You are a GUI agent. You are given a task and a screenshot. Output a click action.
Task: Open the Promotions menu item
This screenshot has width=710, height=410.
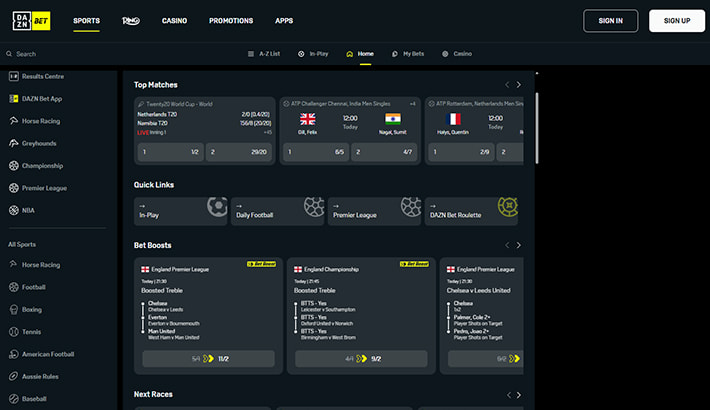231,21
